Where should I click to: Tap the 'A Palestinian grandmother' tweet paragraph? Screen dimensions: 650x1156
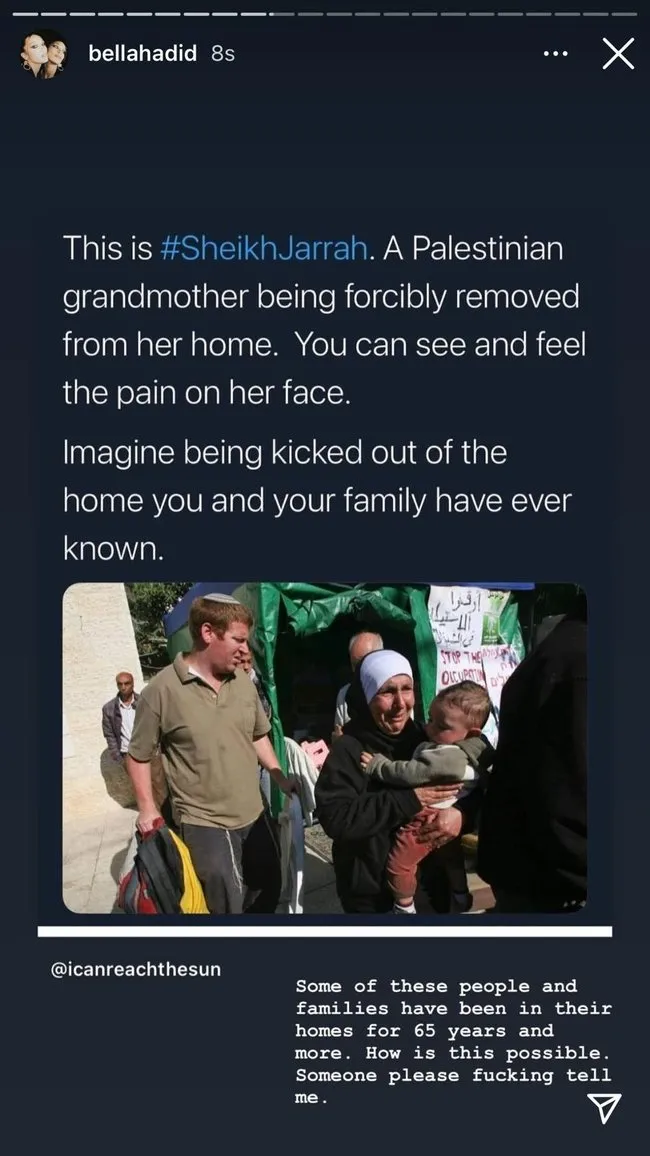point(324,321)
